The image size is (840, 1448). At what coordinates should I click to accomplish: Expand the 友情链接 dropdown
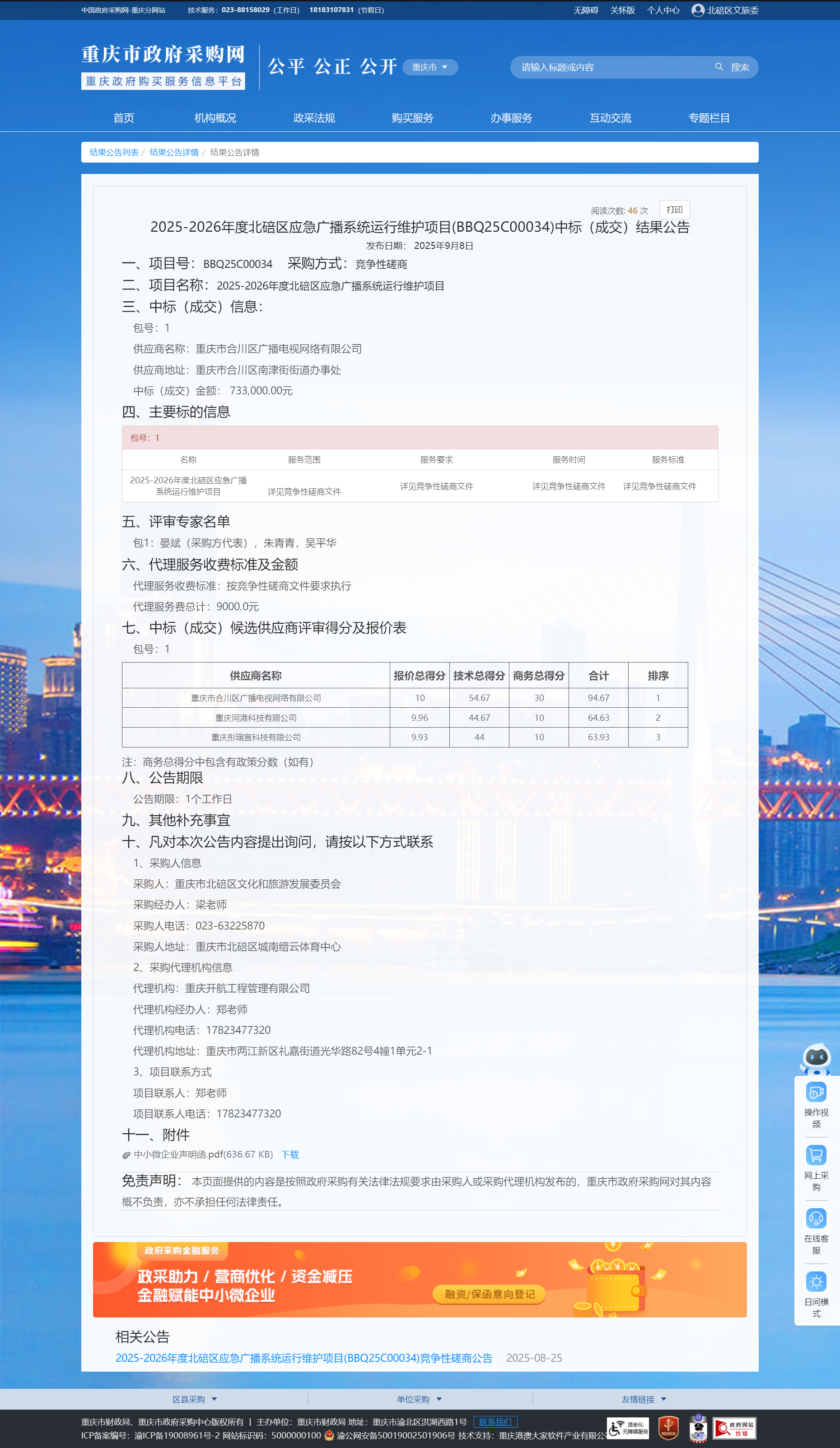click(644, 1400)
